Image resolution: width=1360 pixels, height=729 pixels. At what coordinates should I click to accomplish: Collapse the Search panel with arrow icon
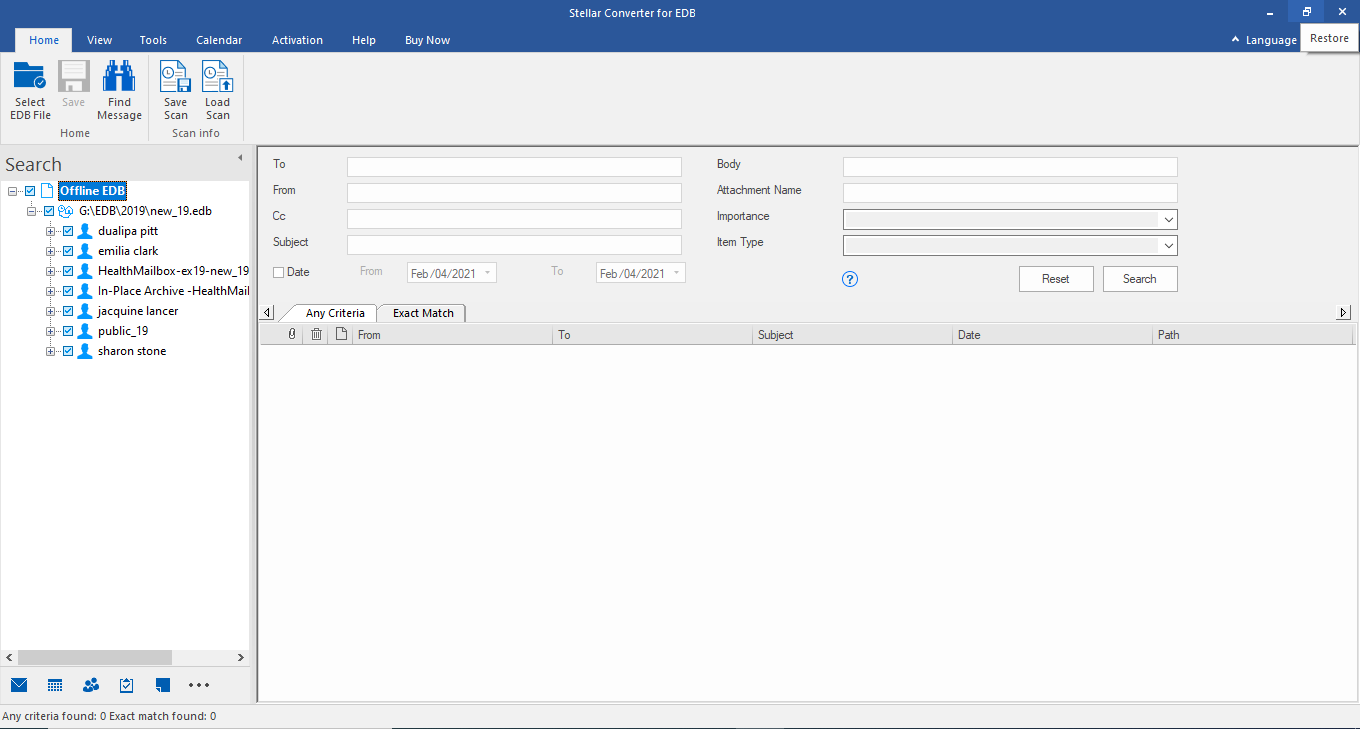point(240,158)
